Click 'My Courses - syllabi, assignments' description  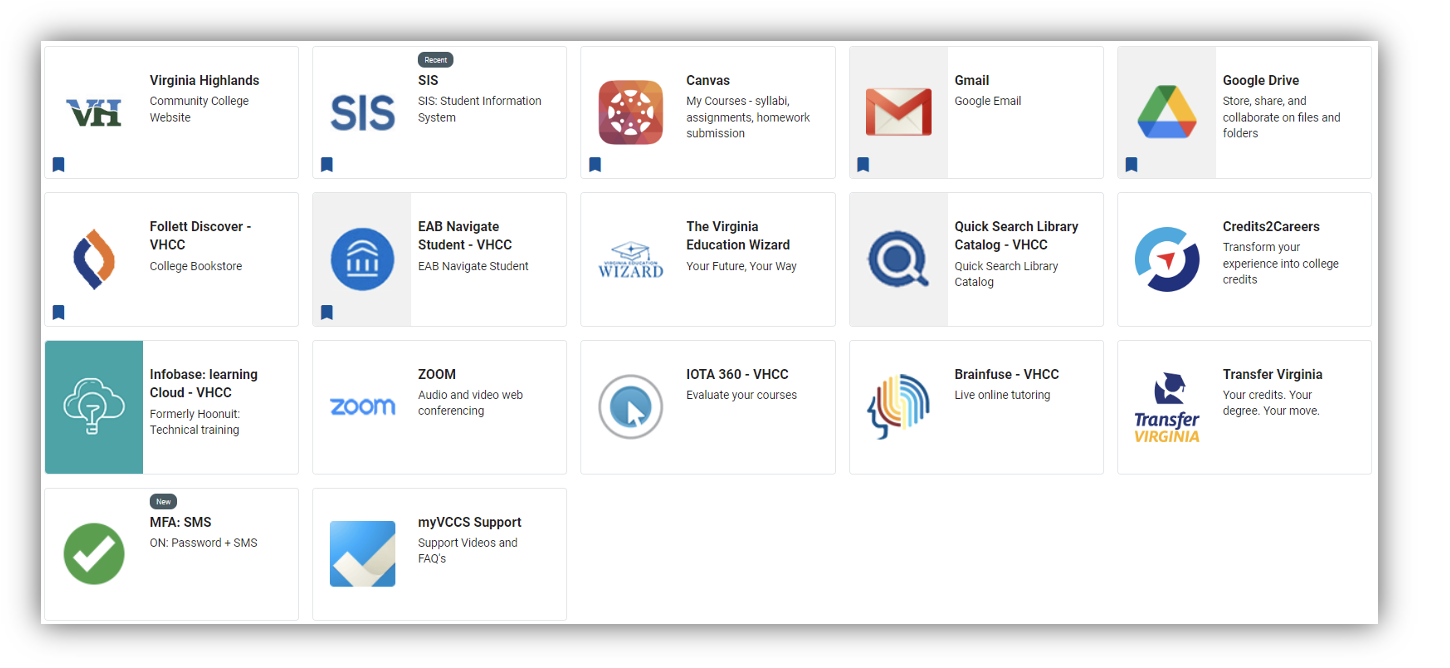(748, 117)
